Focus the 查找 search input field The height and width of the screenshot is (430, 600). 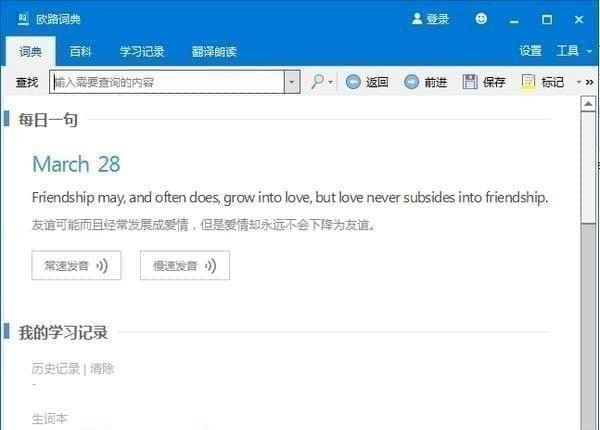[168, 82]
